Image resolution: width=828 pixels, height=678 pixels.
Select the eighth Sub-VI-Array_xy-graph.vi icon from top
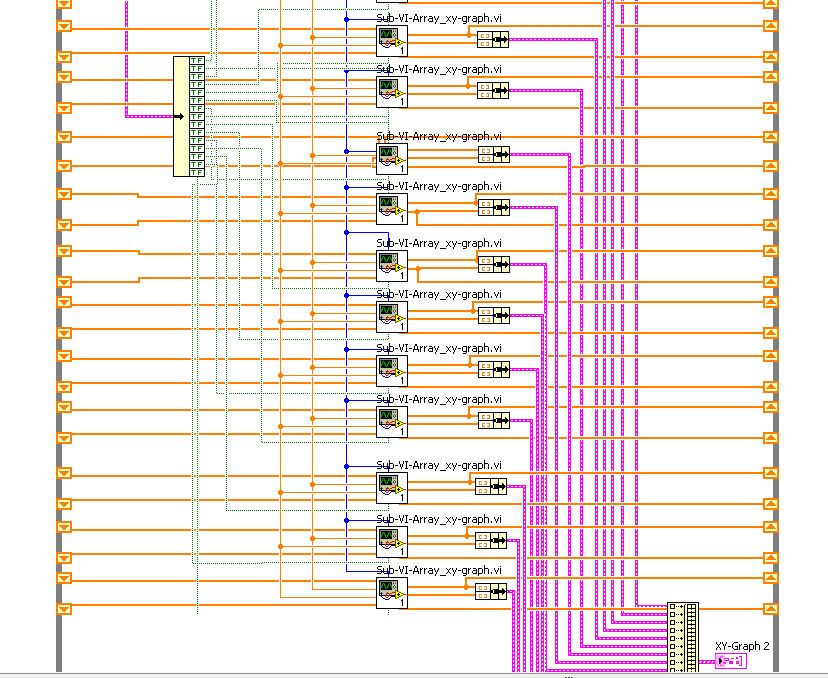coord(392,422)
